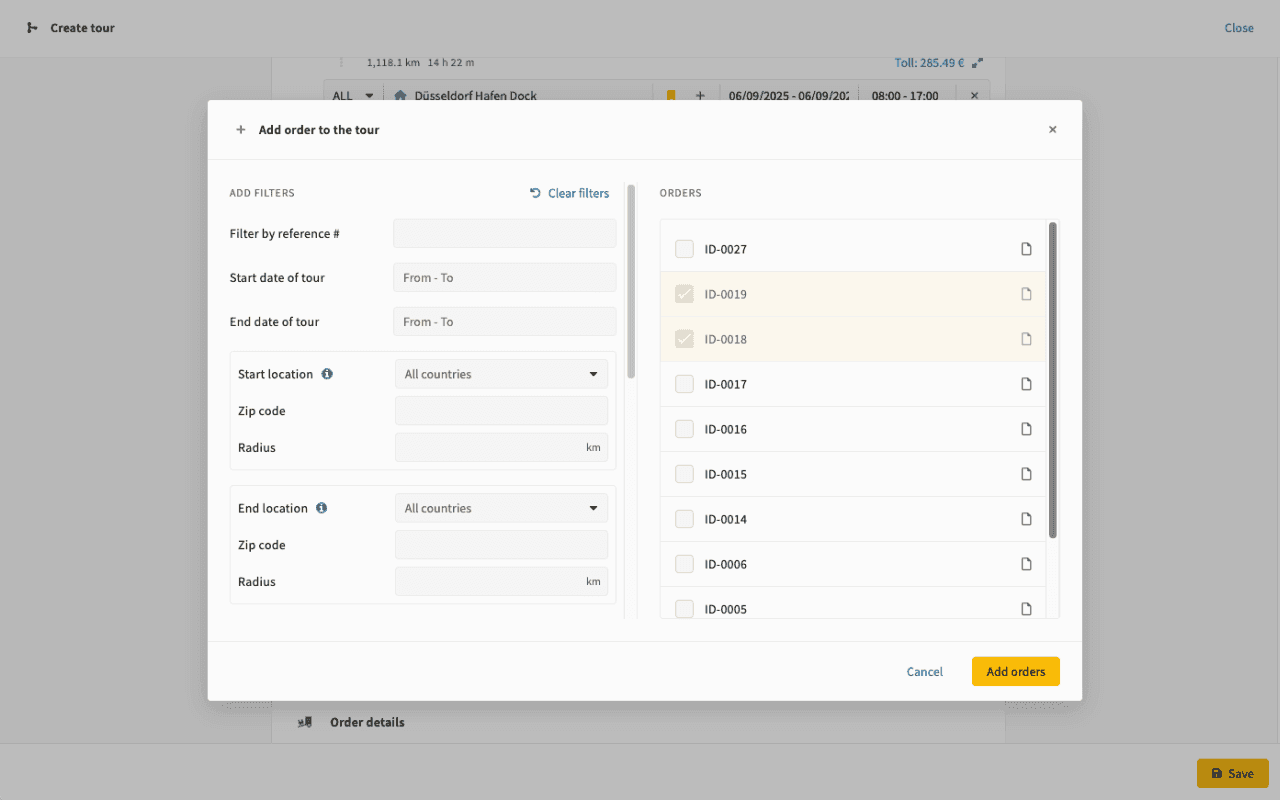Cancel adding orders
Viewport: 1280px width, 800px height.
[924, 672]
